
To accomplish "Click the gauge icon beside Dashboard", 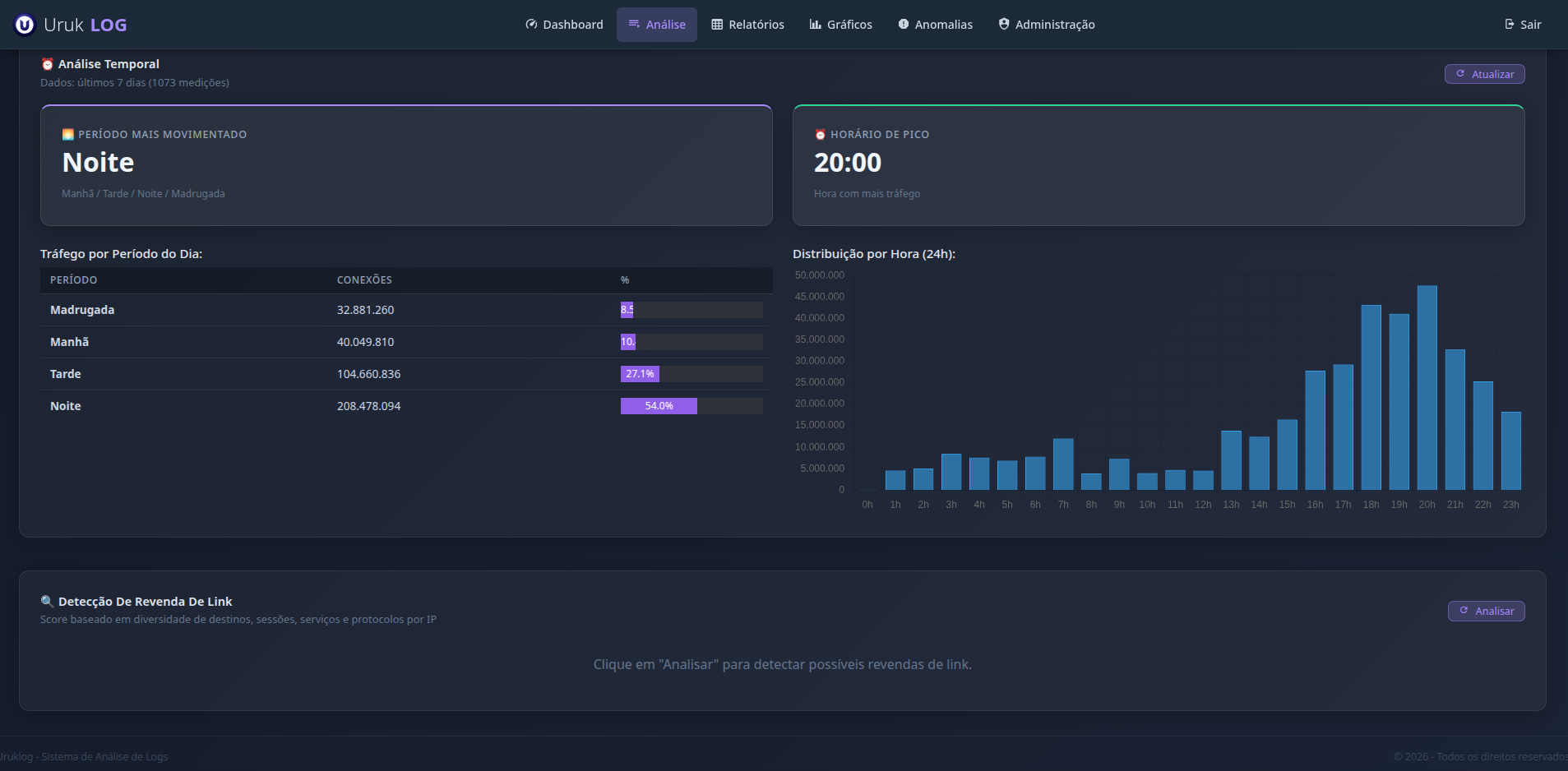I will 531,25.
